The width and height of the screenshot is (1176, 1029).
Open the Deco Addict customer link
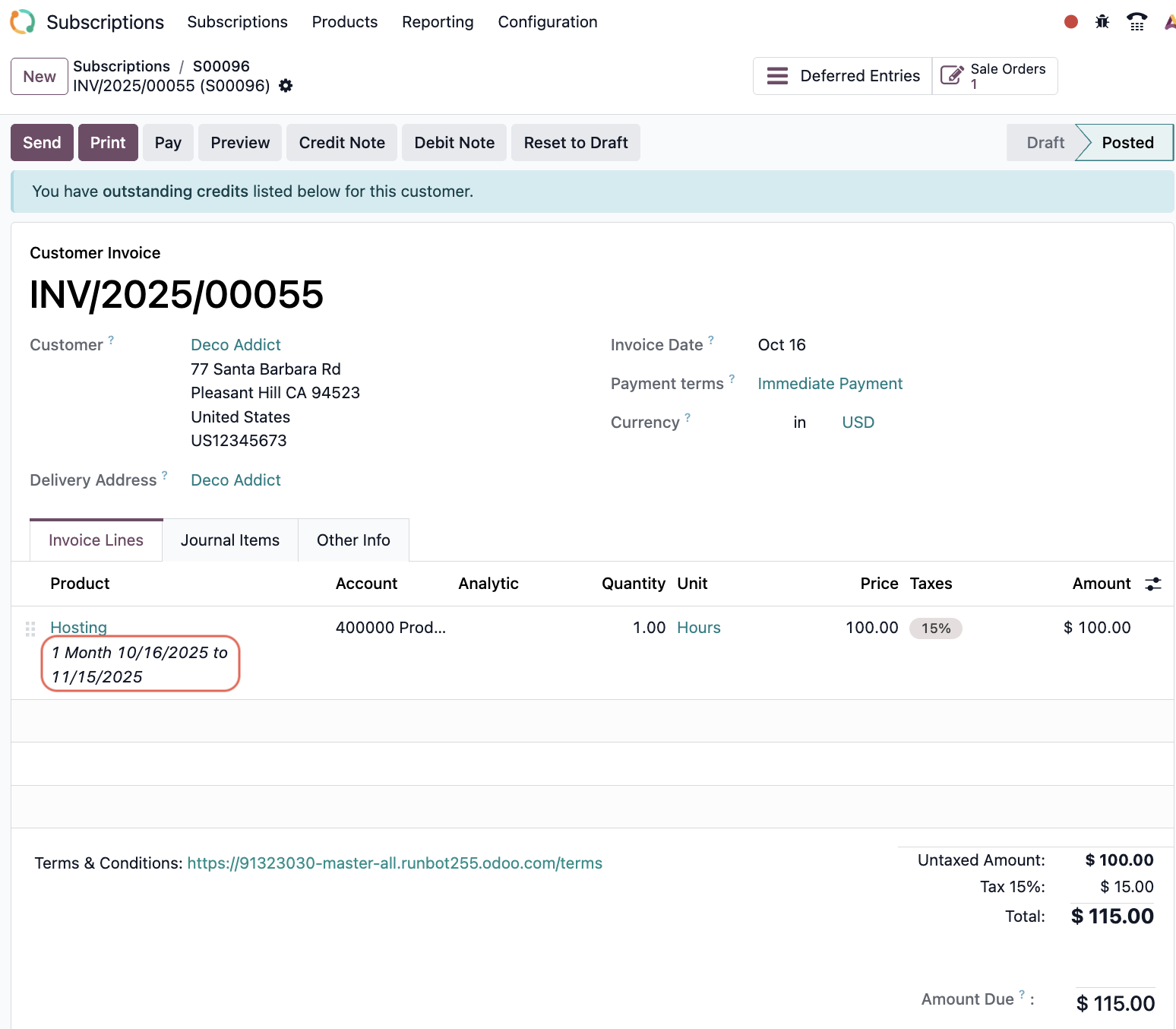coord(236,345)
